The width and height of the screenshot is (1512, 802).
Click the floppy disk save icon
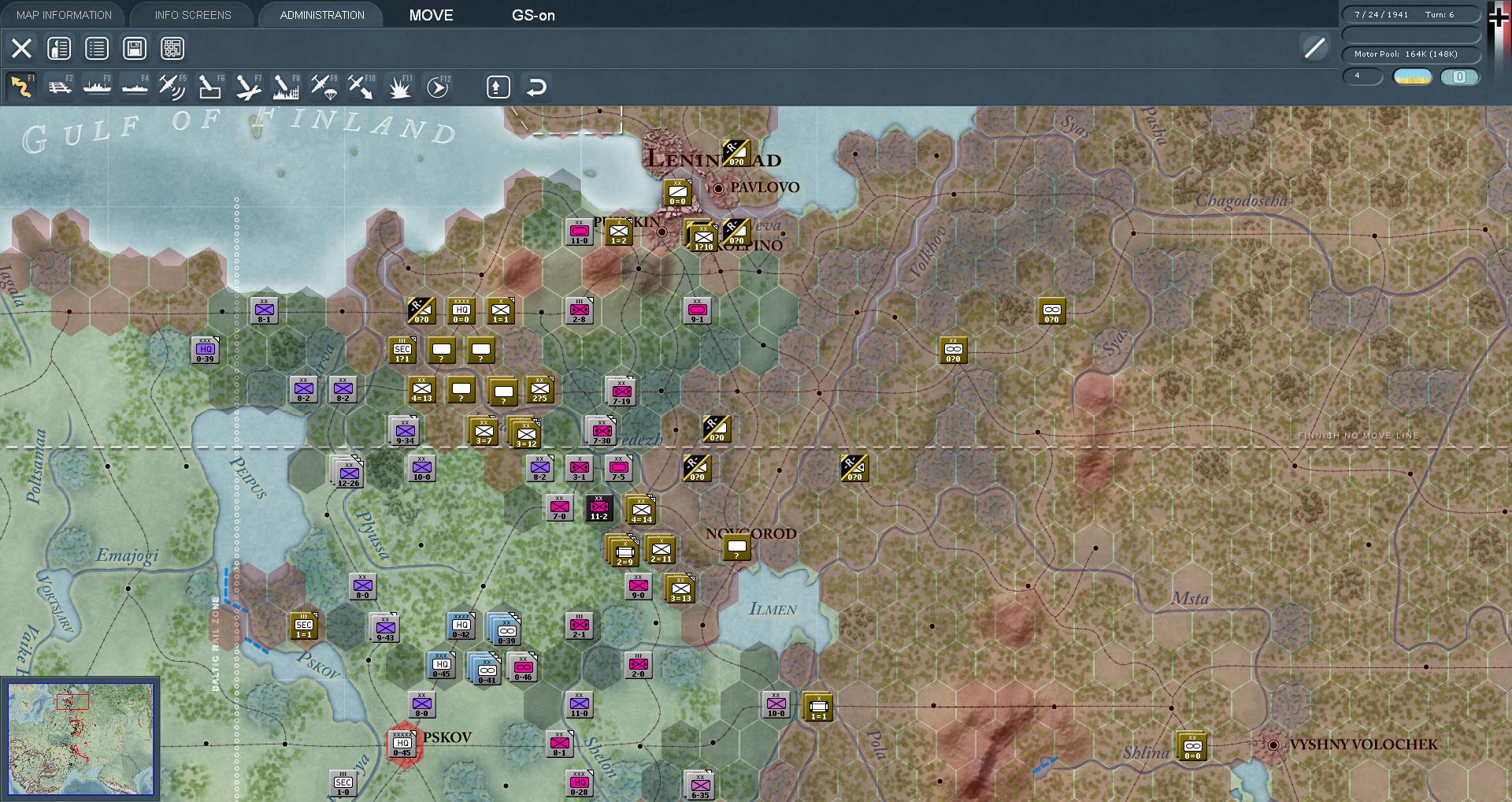click(135, 49)
